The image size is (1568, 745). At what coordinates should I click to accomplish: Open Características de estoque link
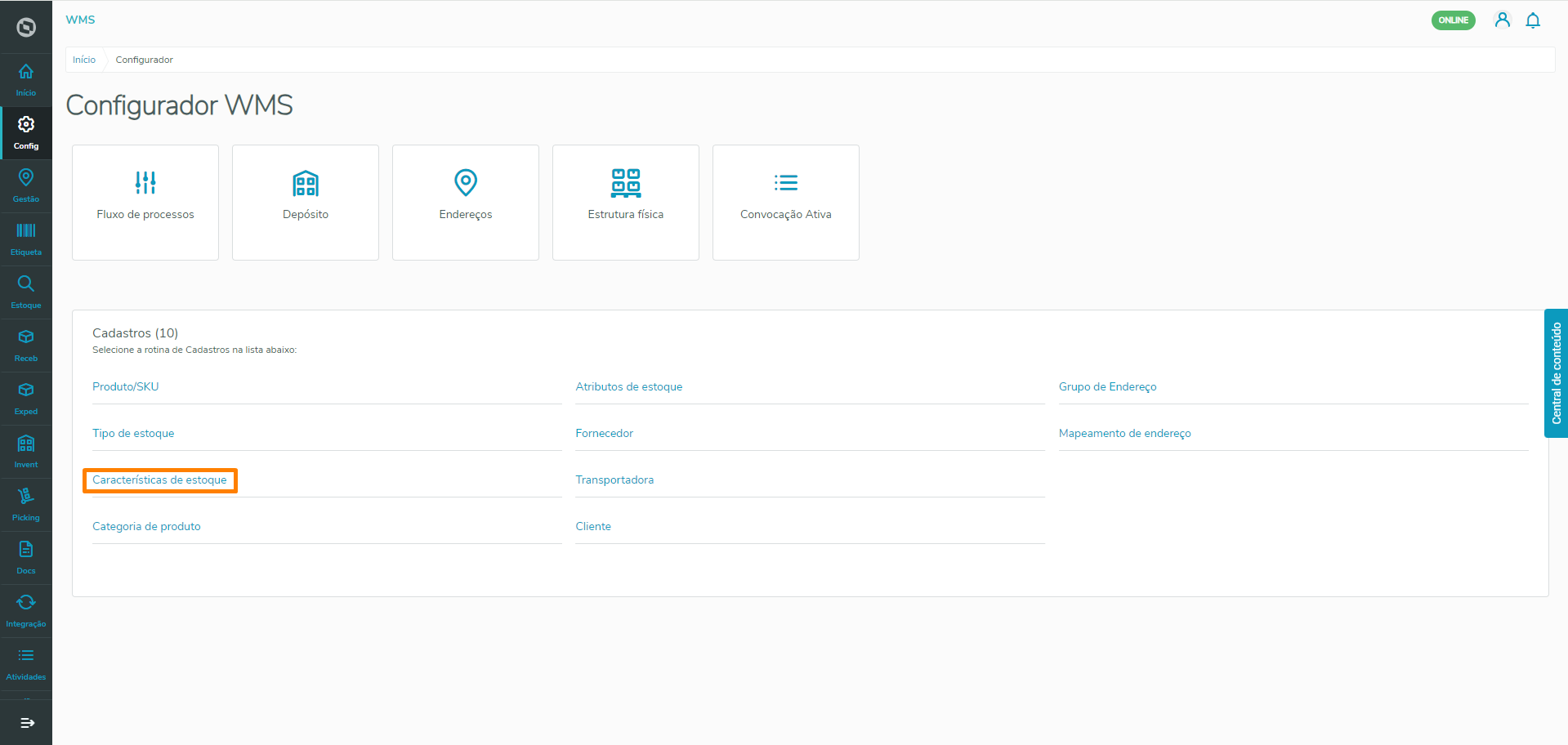tap(159, 480)
